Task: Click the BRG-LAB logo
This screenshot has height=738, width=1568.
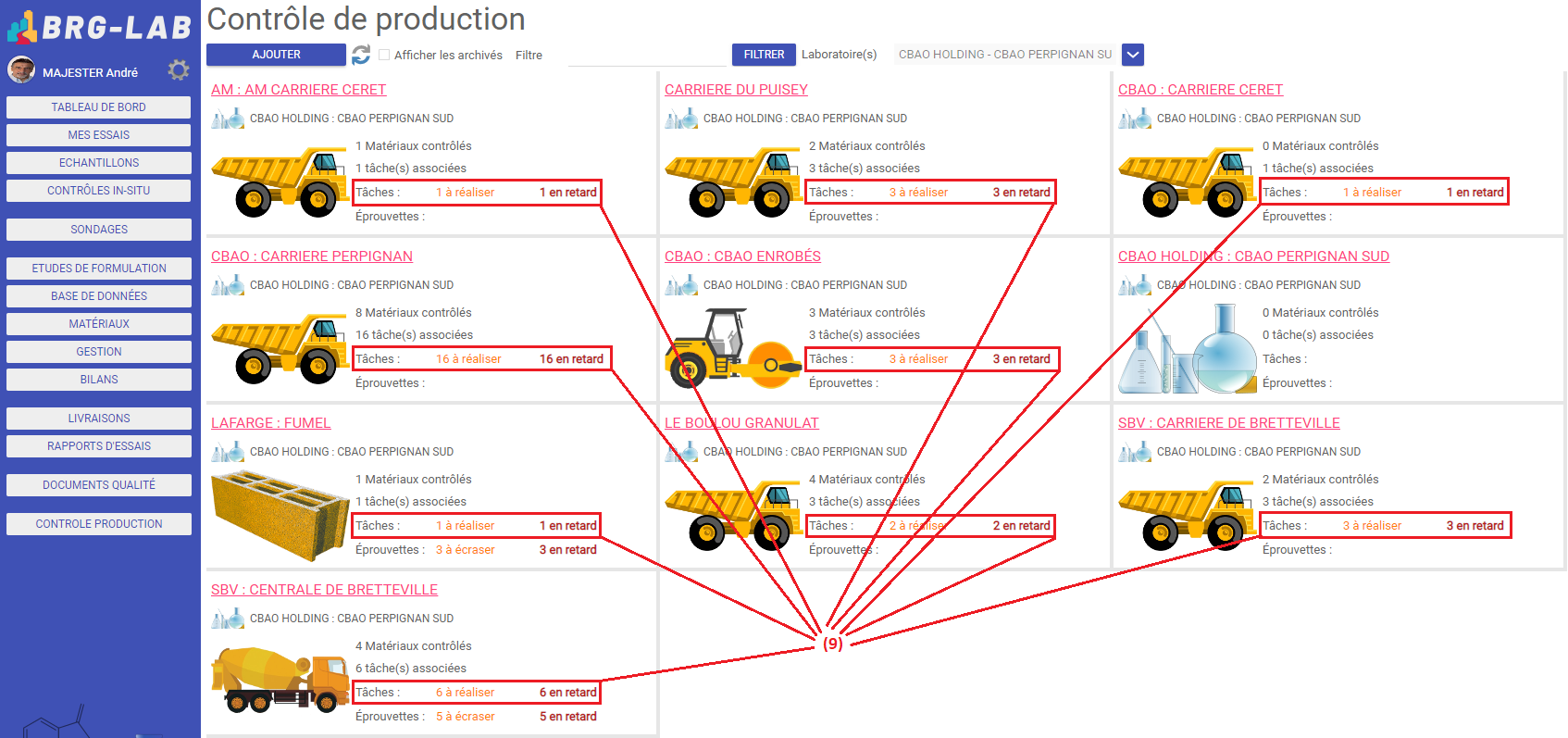Action: pos(99,27)
